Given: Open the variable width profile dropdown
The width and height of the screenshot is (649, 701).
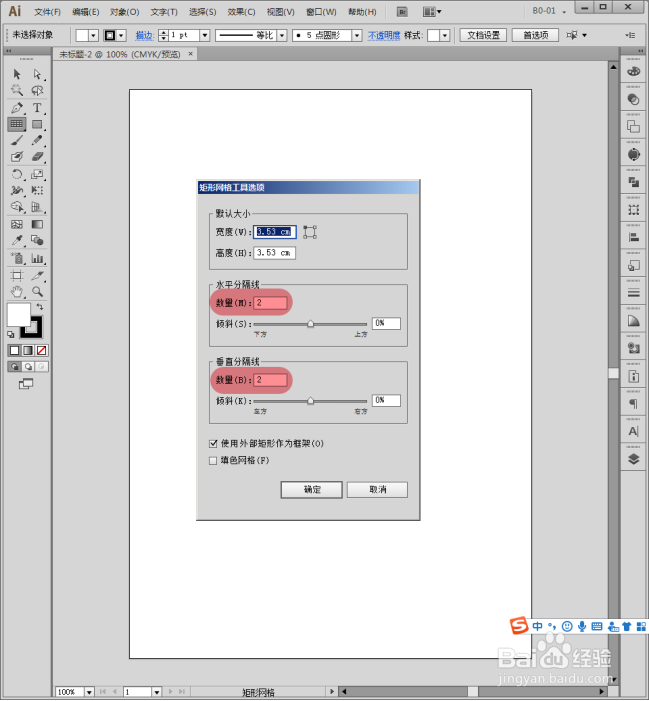Looking at the screenshot, I should coord(282,35).
